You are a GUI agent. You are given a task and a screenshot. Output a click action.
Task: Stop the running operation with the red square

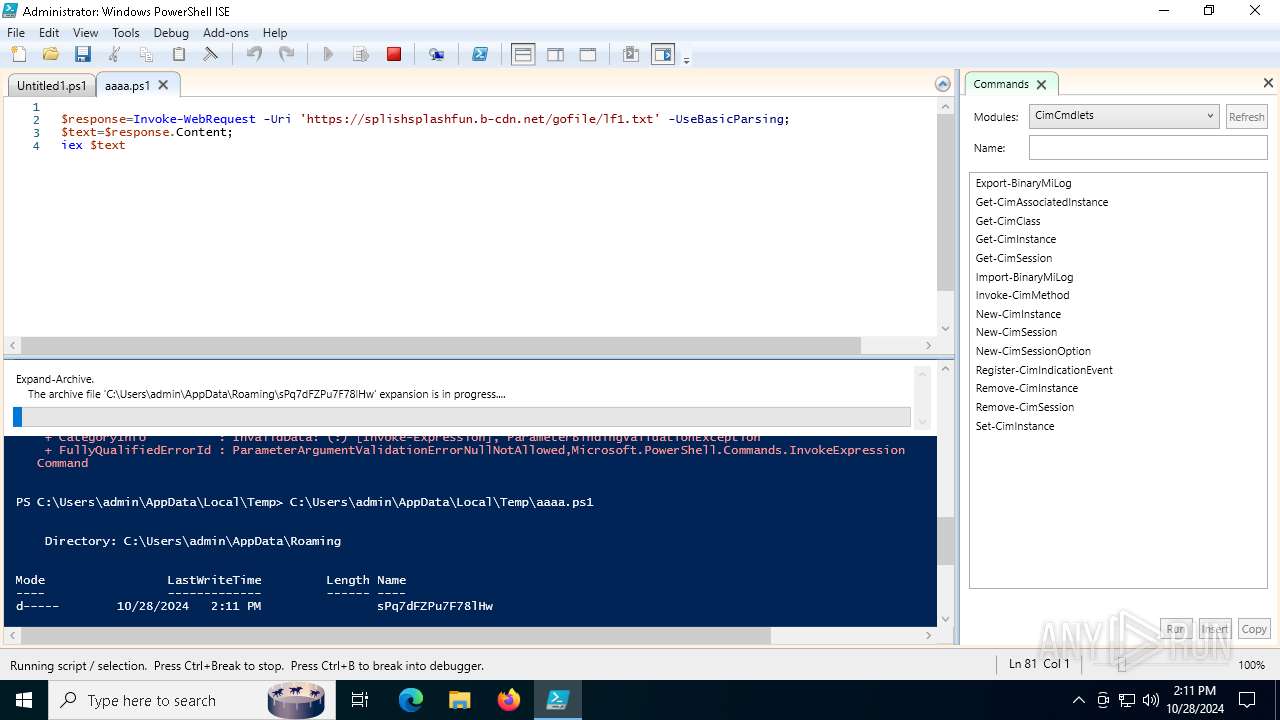coord(394,55)
